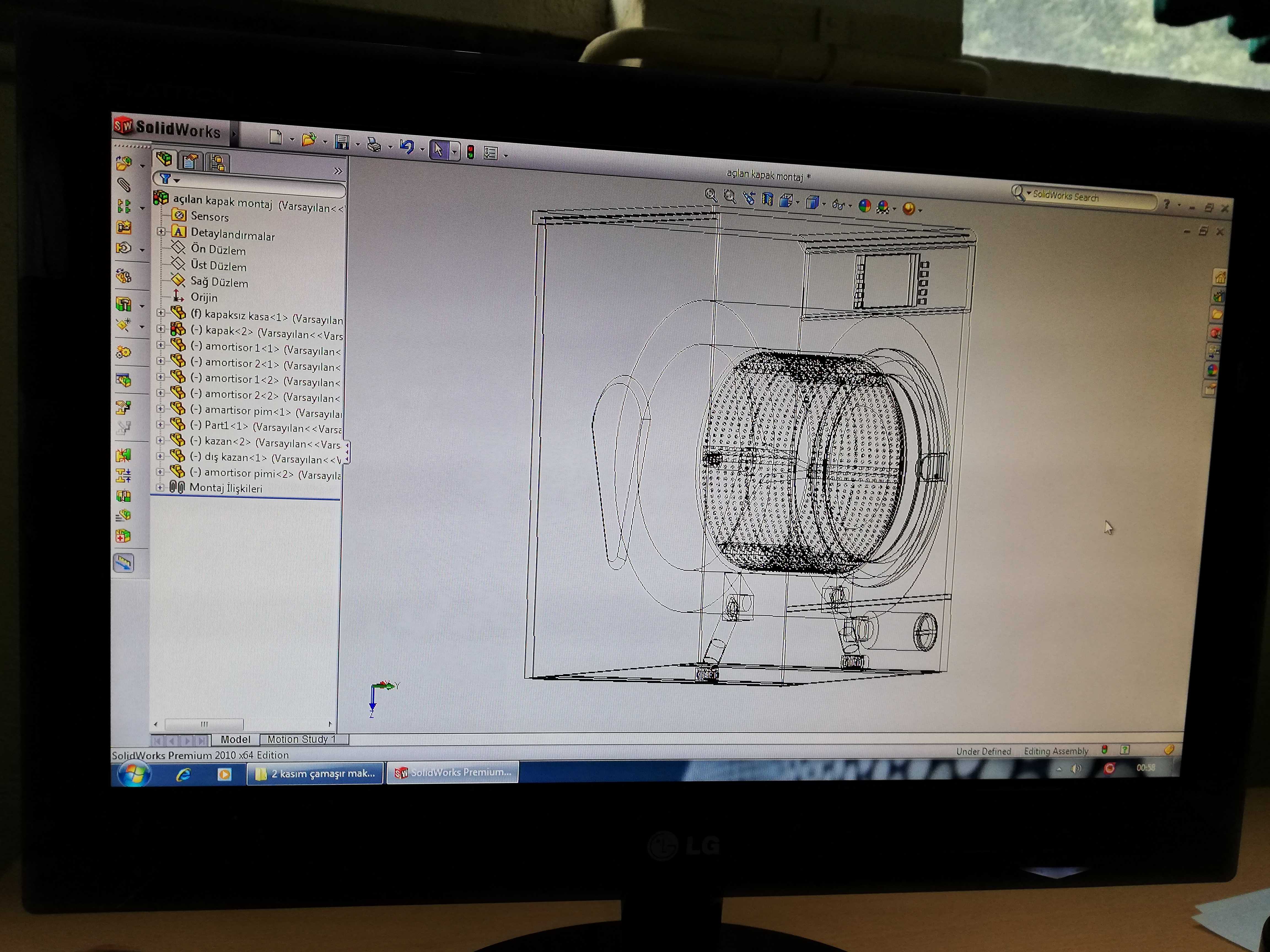Open the '2 kasım çamaşır mak...' taskbar folder
The image size is (1270, 952).
point(315,773)
